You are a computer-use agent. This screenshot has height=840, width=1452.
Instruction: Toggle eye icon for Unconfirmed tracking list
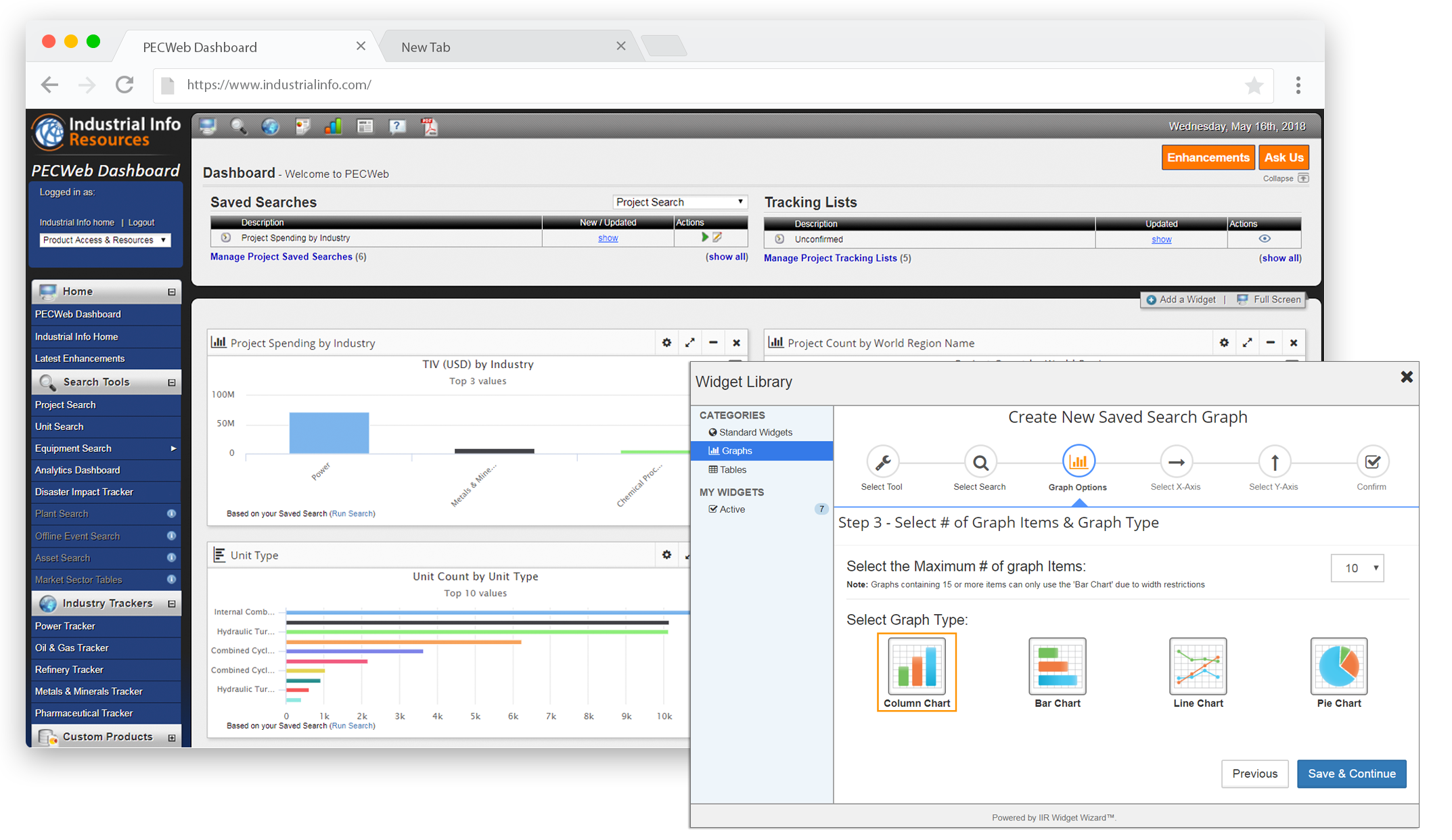[1264, 239]
